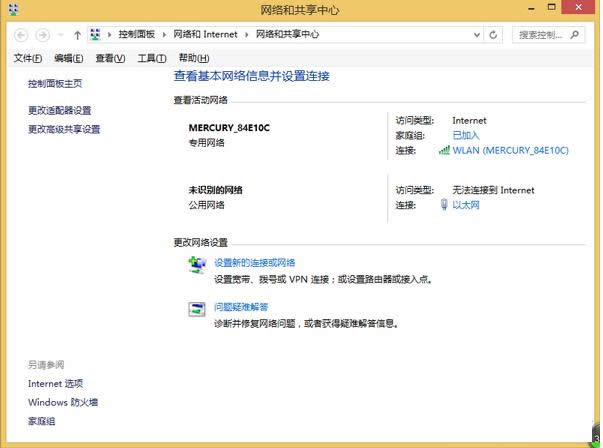Open Internet 选项 link

[x=55, y=383]
